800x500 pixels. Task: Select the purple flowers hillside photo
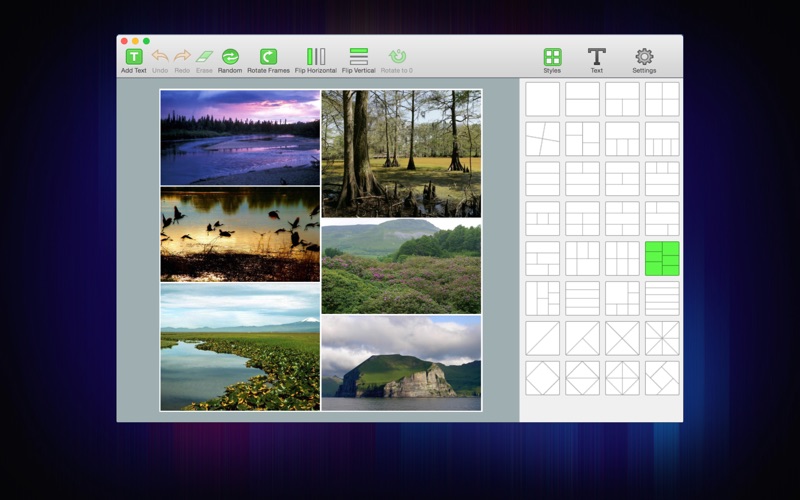(402, 266)
